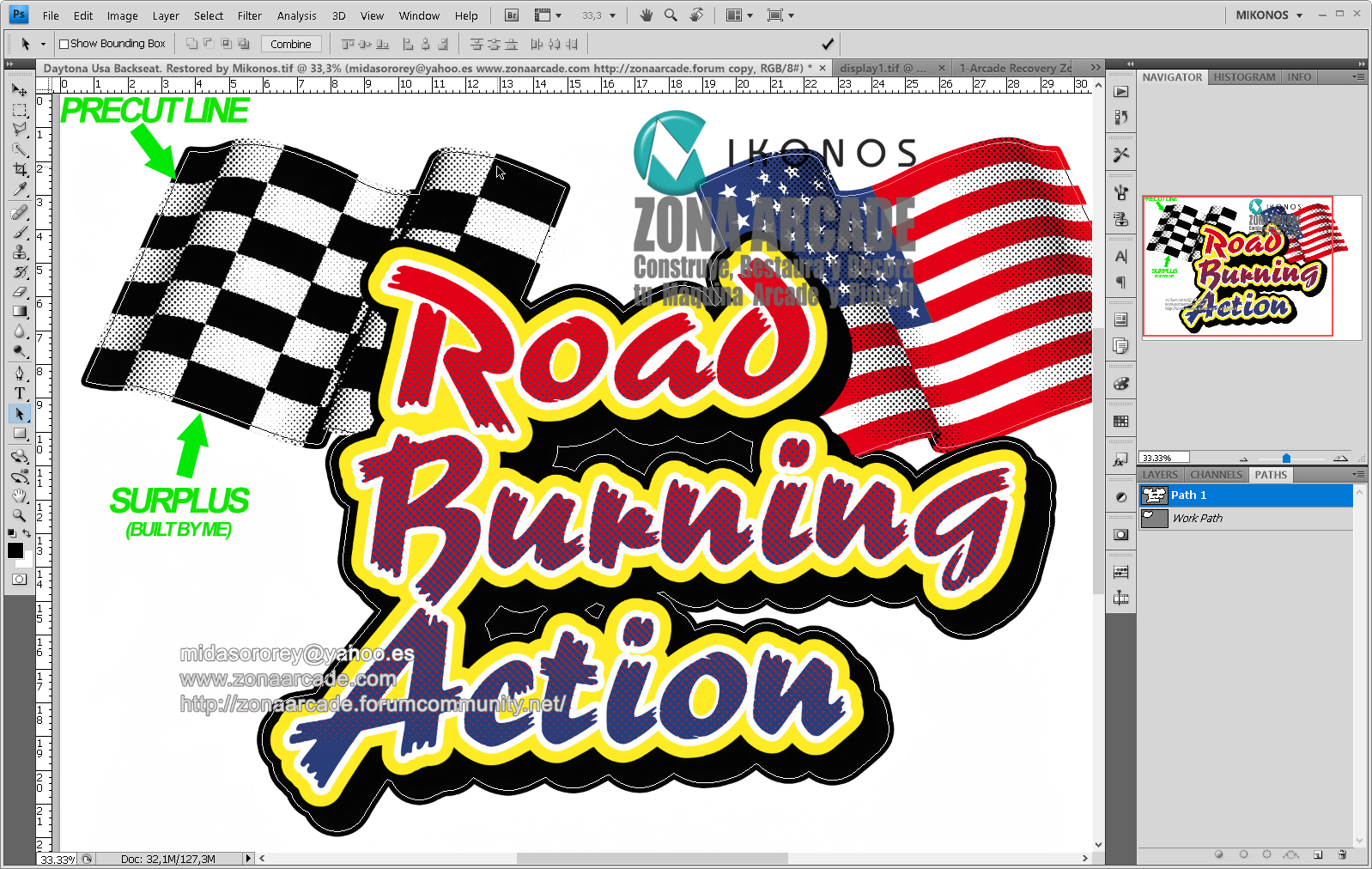This screenshot has width=1372, height=869.
Task: Select the History Brush tool
Action: click(19, 271)
